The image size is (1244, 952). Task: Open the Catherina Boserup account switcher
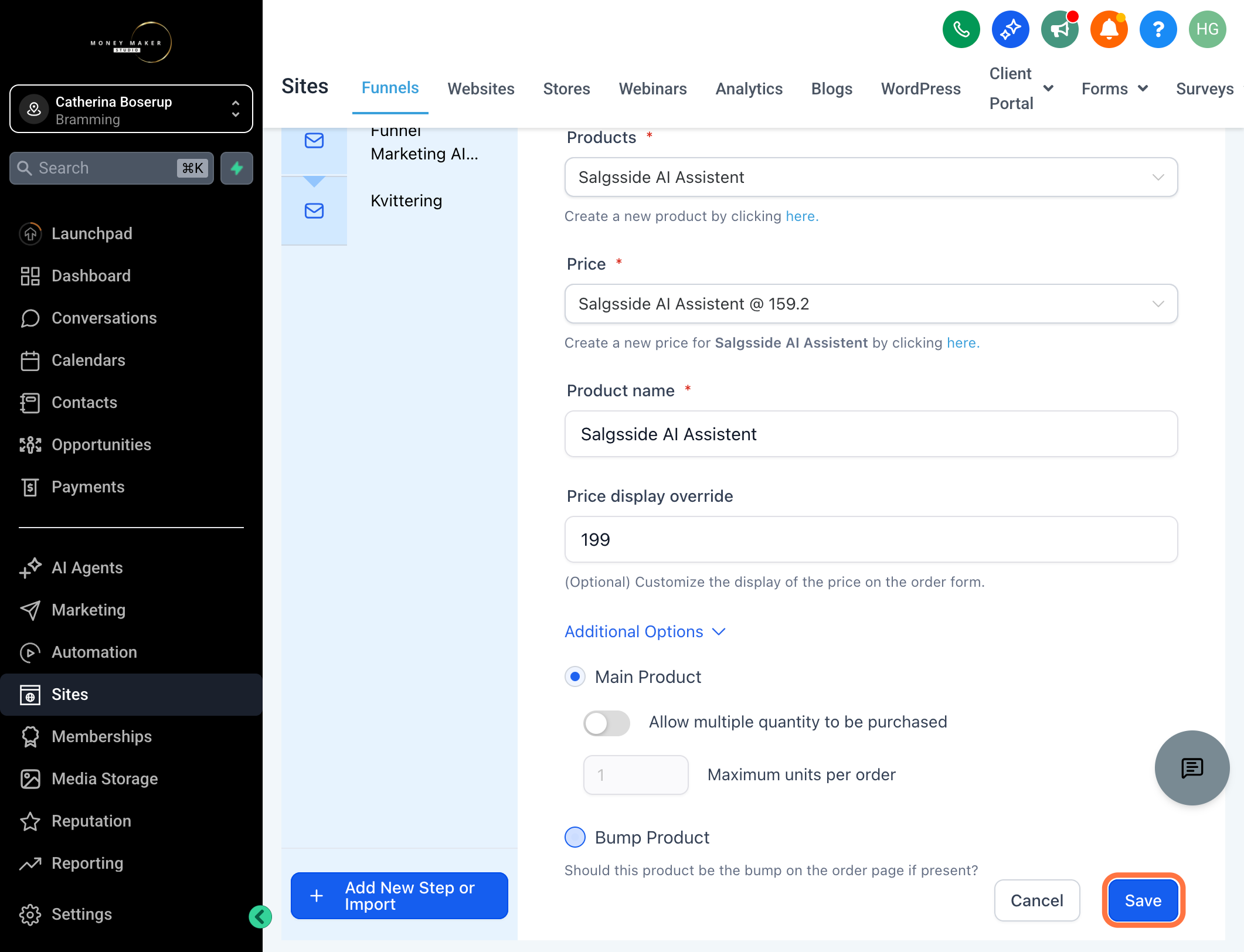tap(131, 109)
